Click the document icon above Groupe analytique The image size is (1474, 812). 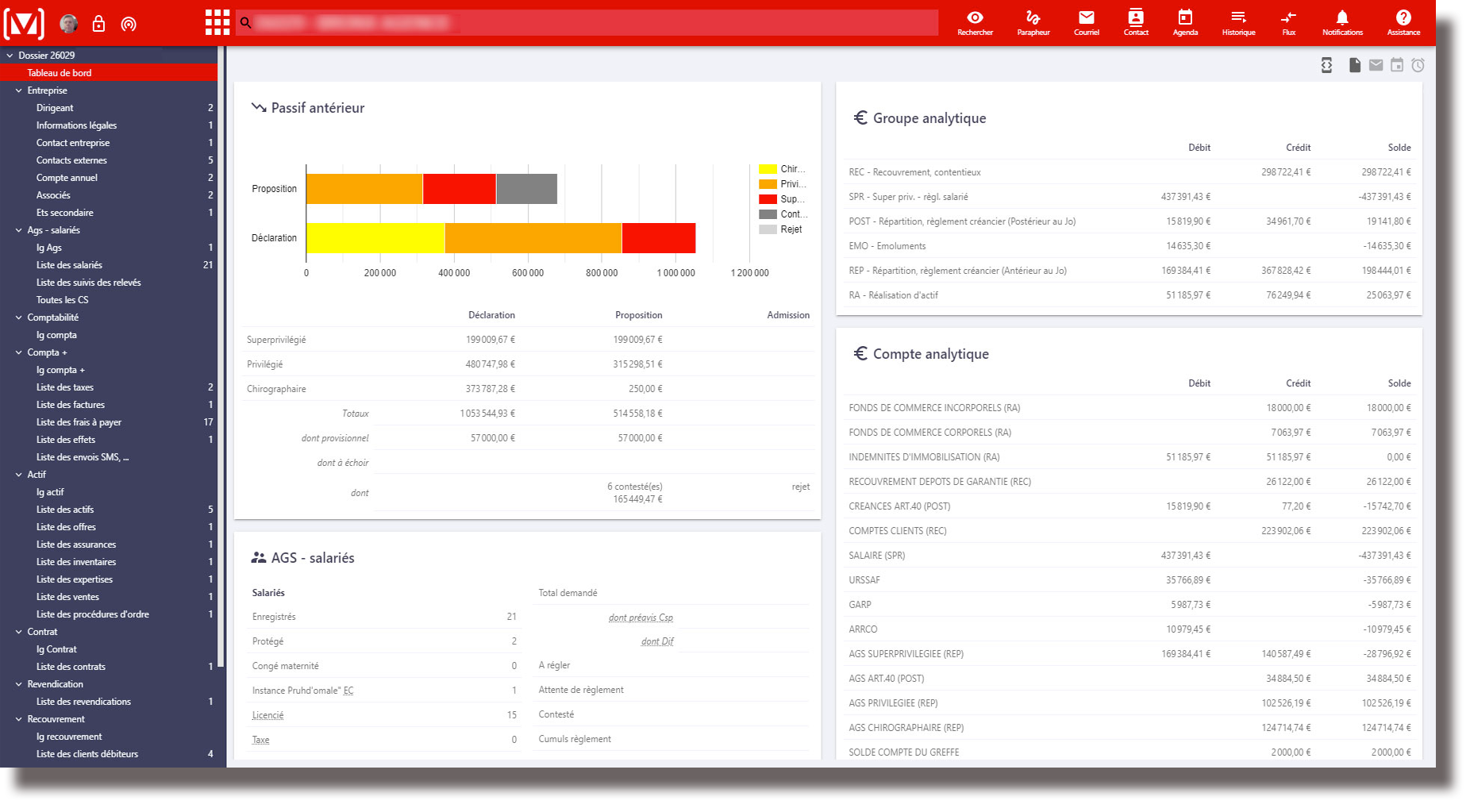click(1354, 65)
